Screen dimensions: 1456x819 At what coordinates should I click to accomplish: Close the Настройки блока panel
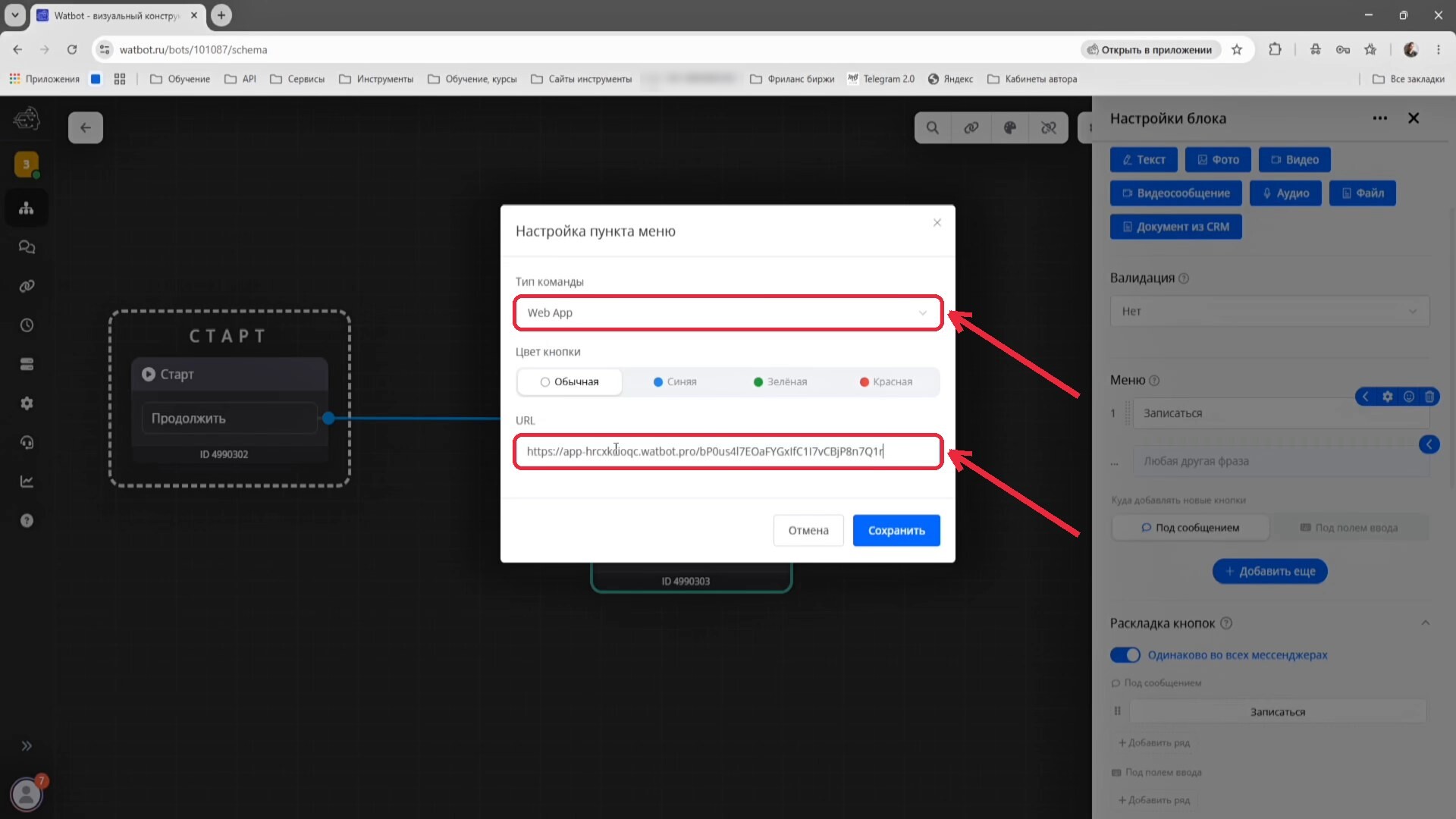tap(1414, 118)
